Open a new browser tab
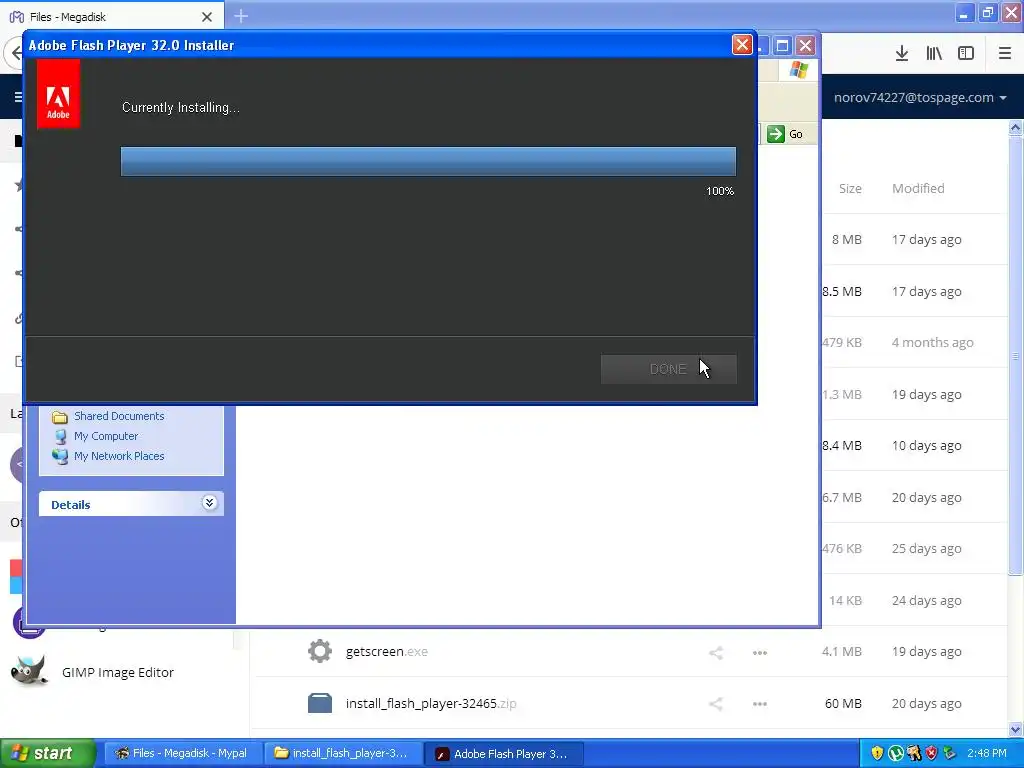 click(241, 16)
